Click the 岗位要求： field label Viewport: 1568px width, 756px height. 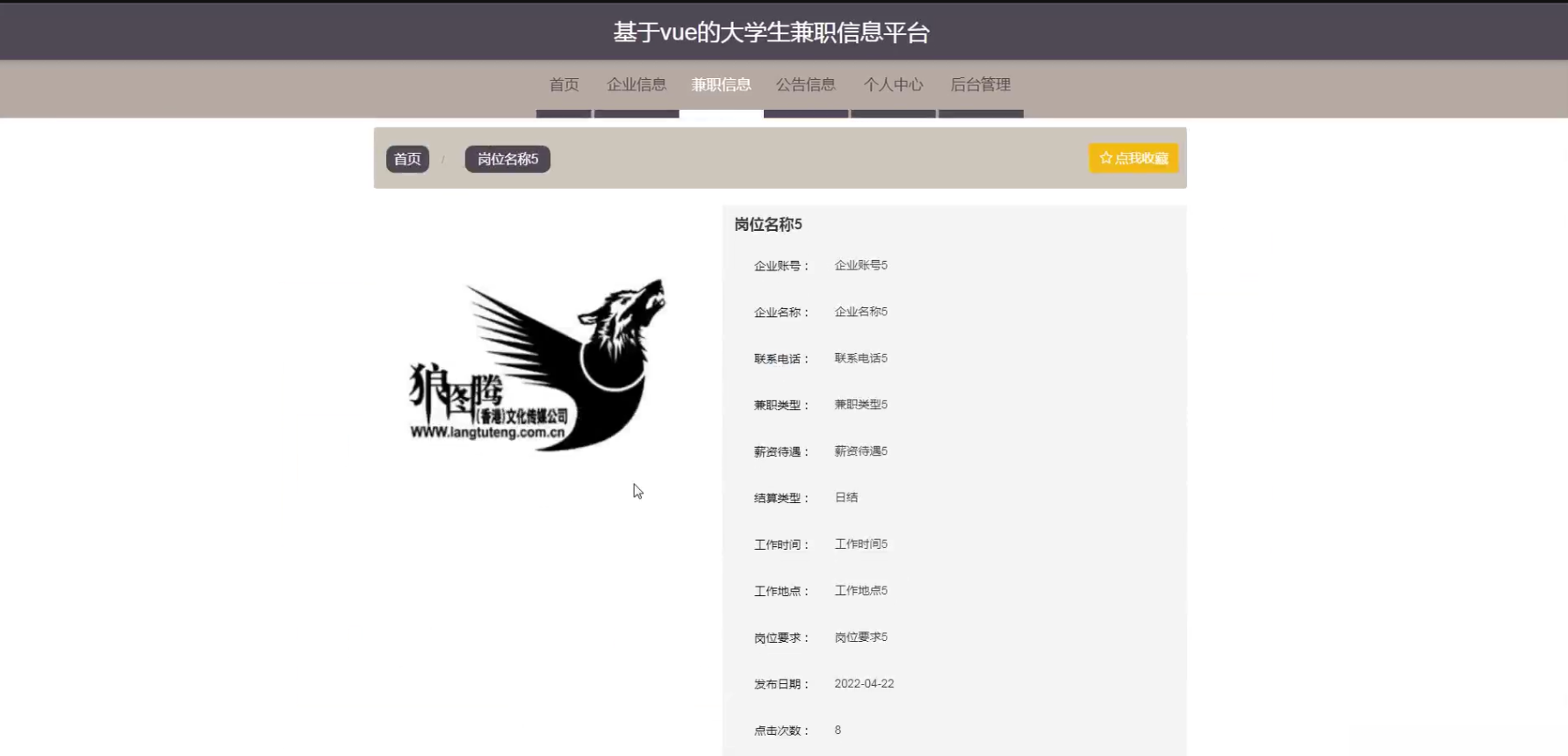coord(781,638)
